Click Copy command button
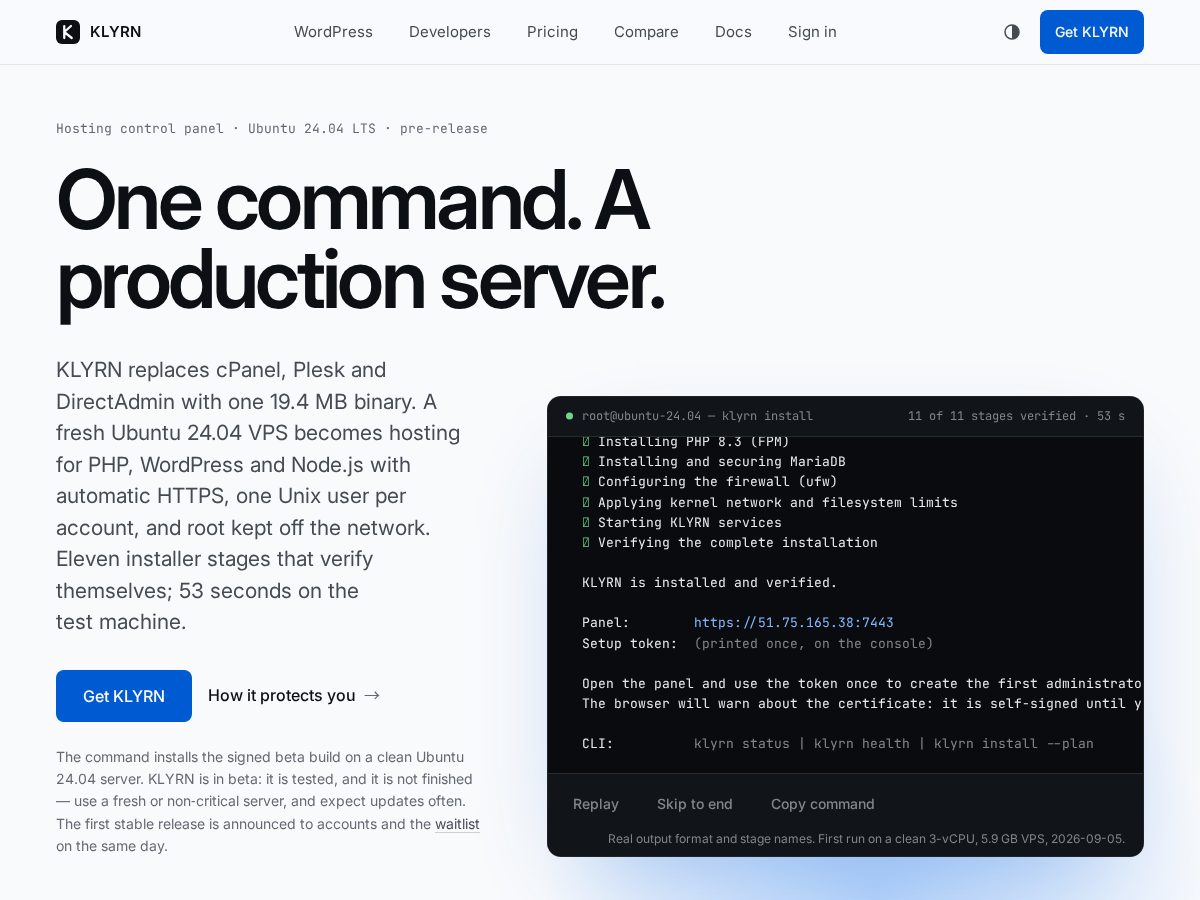The height and width of the screenshot is (900, 1200). 823,804
